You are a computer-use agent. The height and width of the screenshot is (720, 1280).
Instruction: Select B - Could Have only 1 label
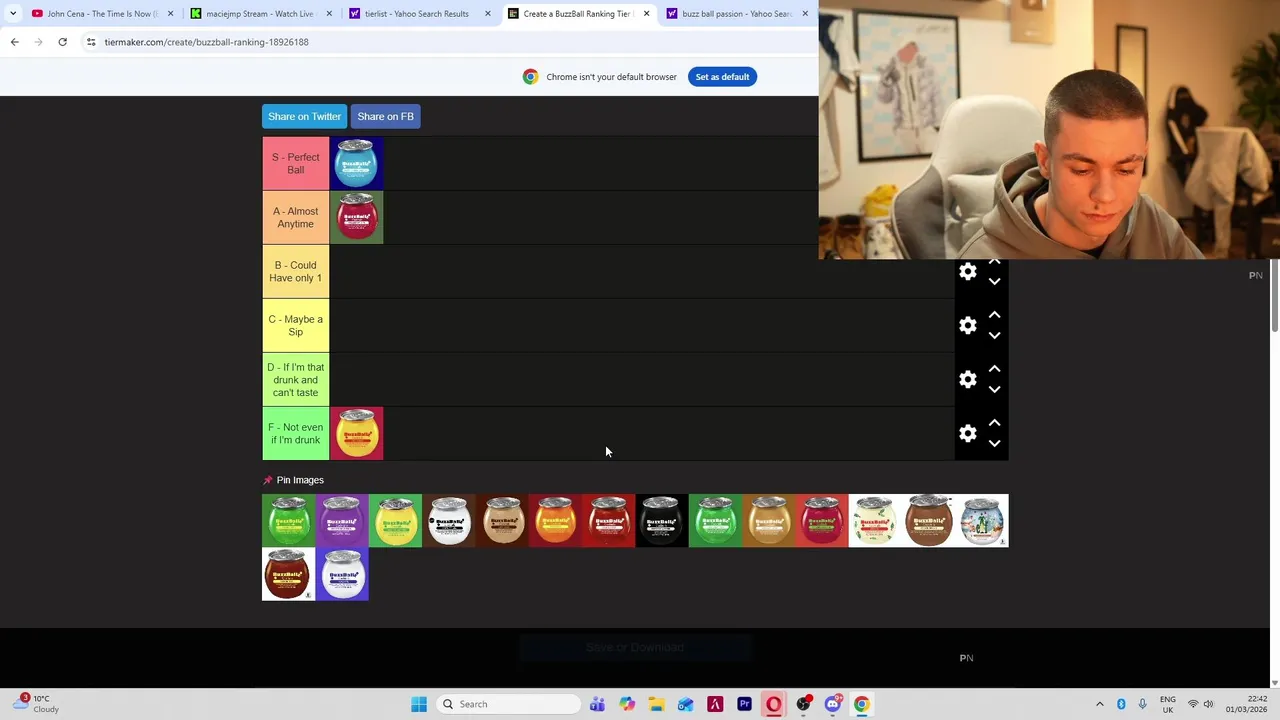[296, 271]
